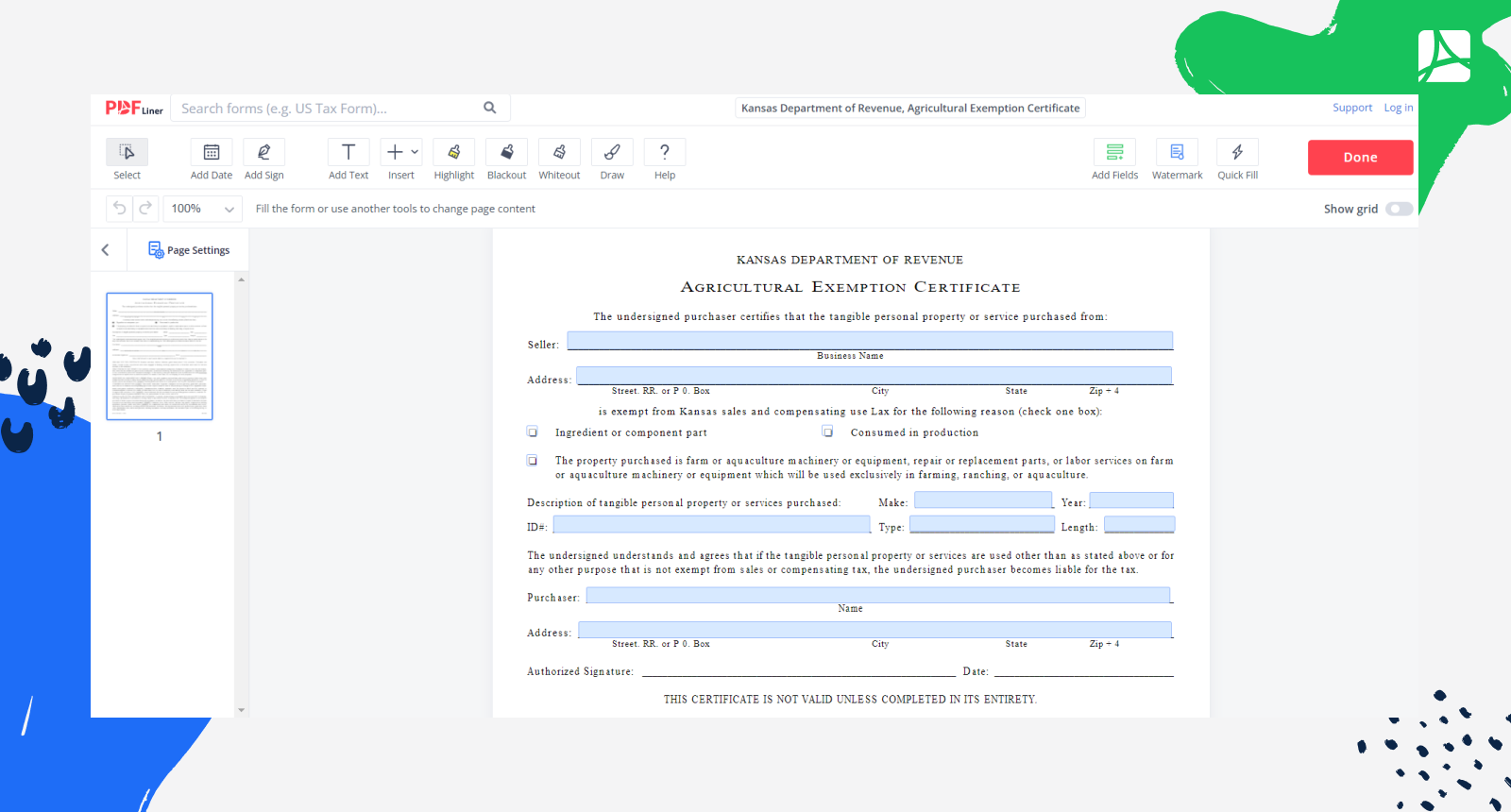Choose the Add Text tool

348,153
